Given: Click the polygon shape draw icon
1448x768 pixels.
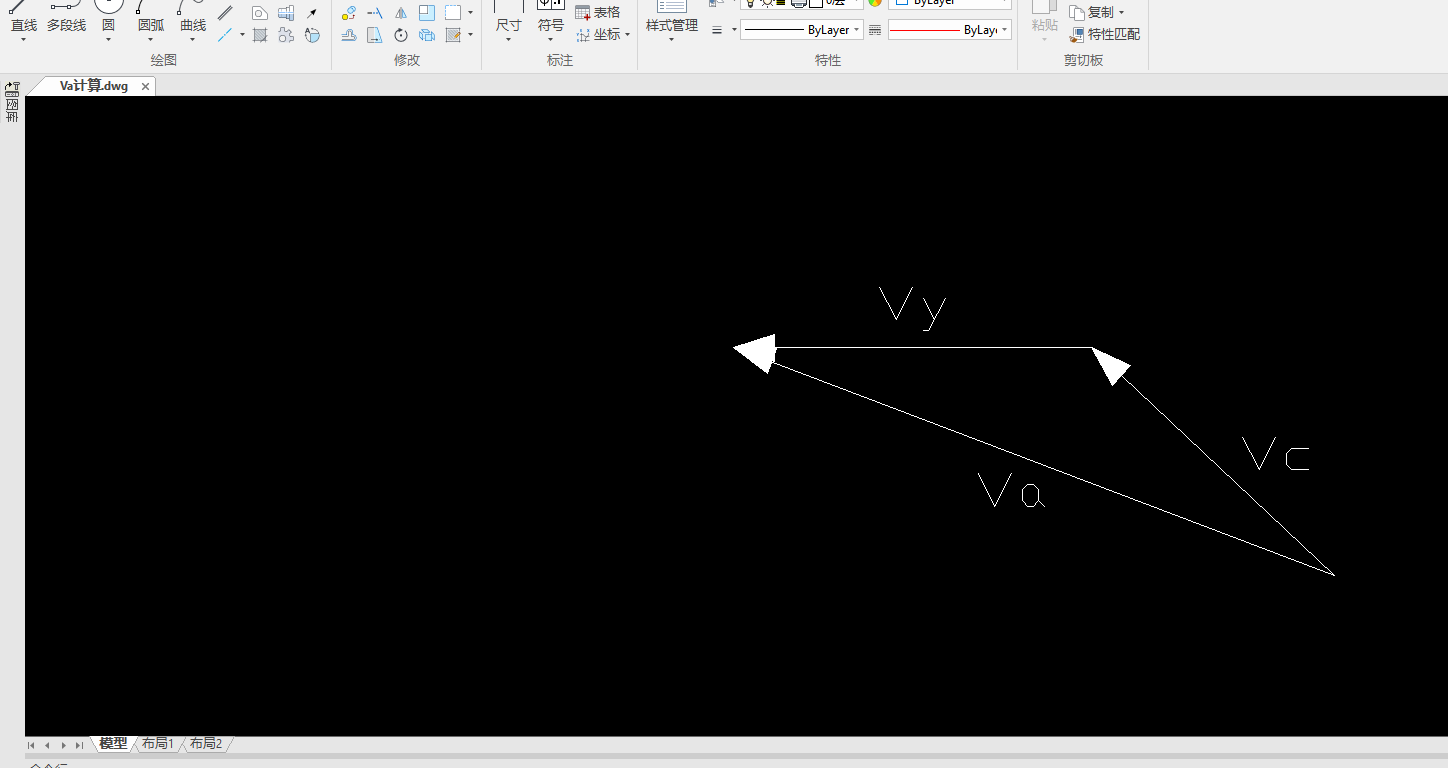Looking at the screenshot, I should pos(260,13).
